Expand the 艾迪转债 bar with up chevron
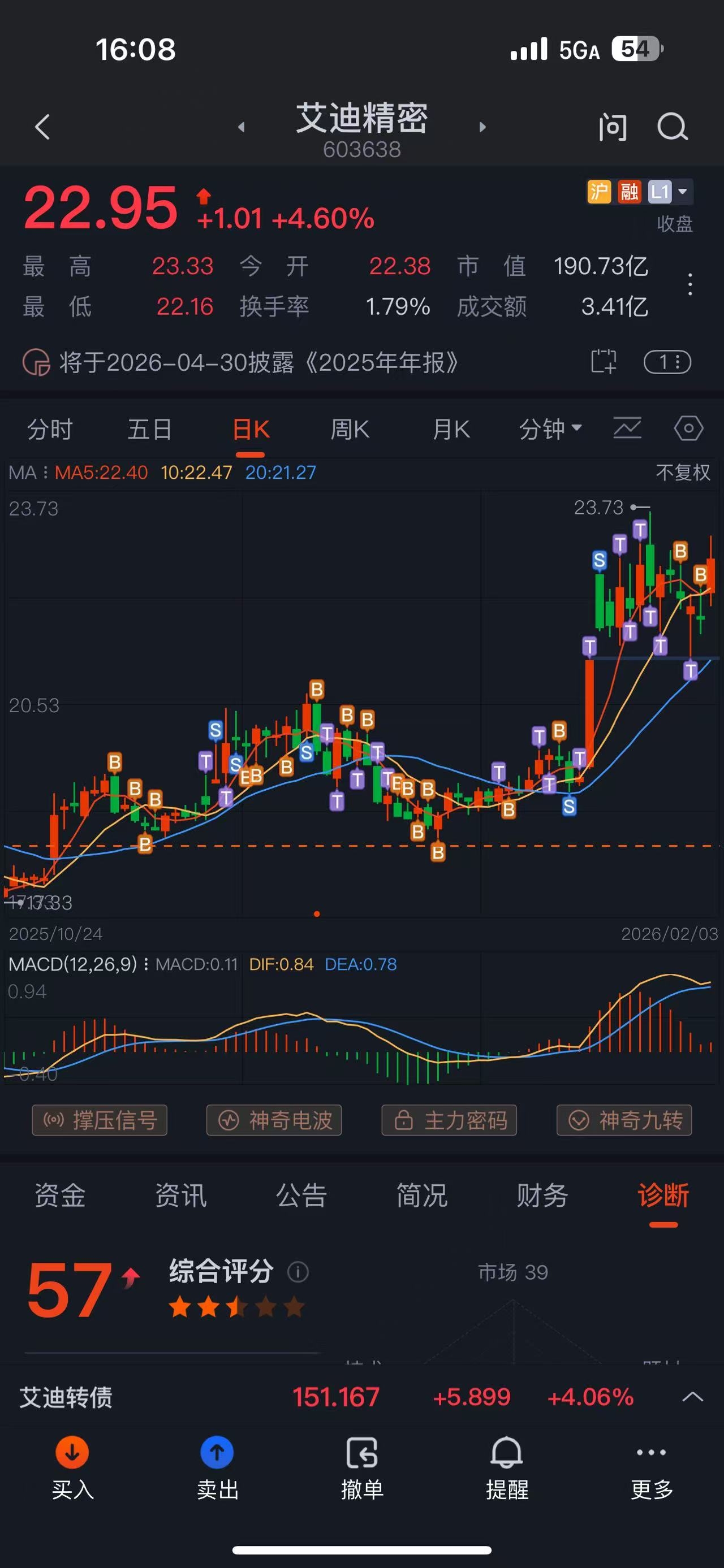The height and width of the screenshot is (1568, 724). (692, 1397)
